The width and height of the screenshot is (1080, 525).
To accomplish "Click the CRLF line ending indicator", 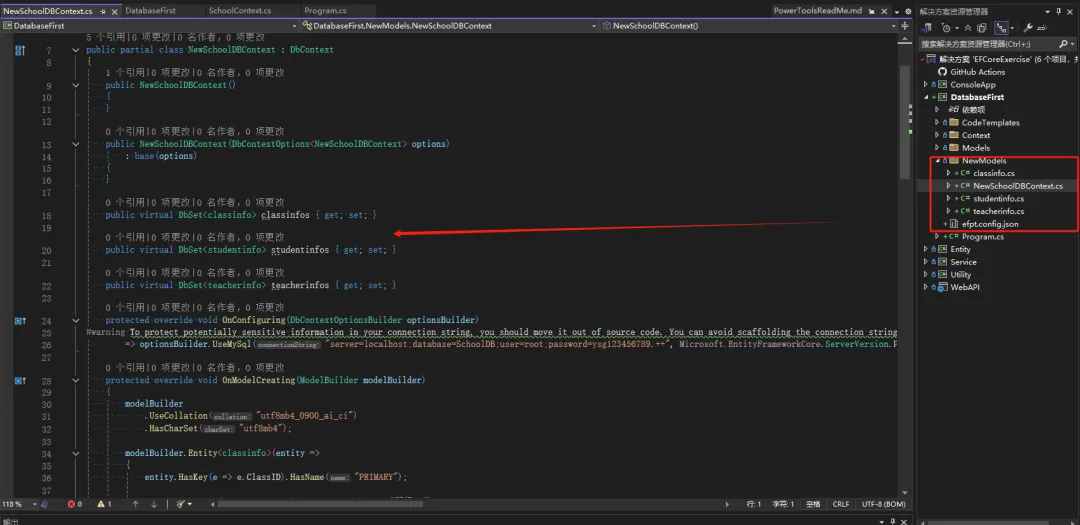I will (x=841, y=504).
